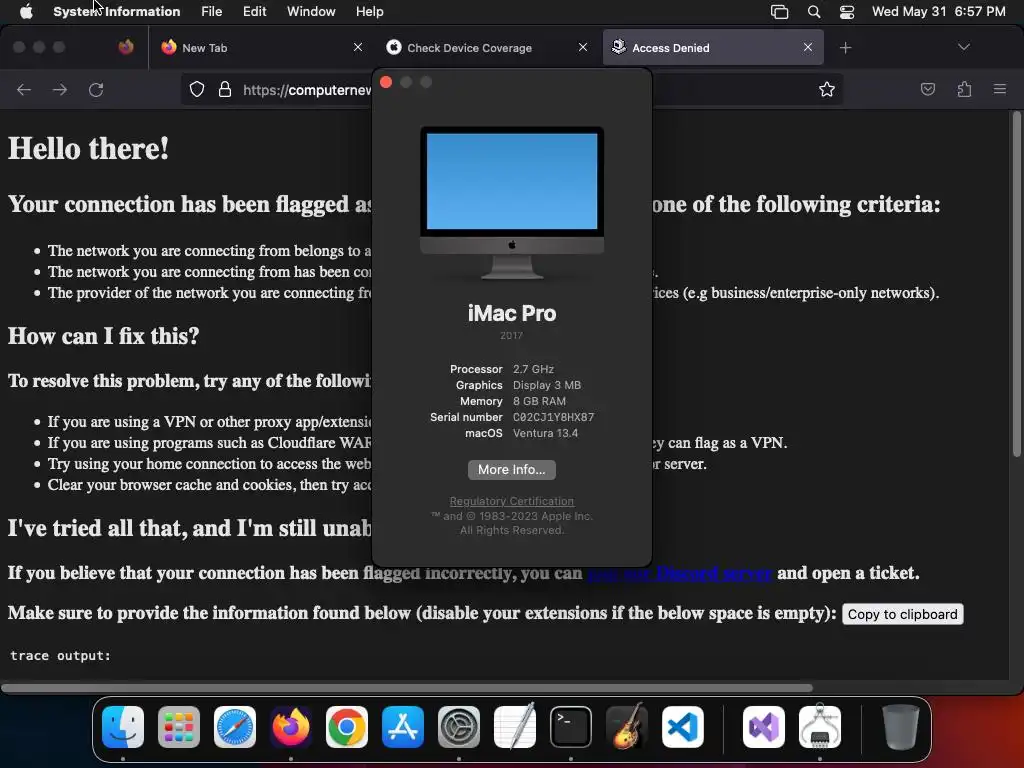
Task: Open the Discord server link
Action: coord(679,573)
